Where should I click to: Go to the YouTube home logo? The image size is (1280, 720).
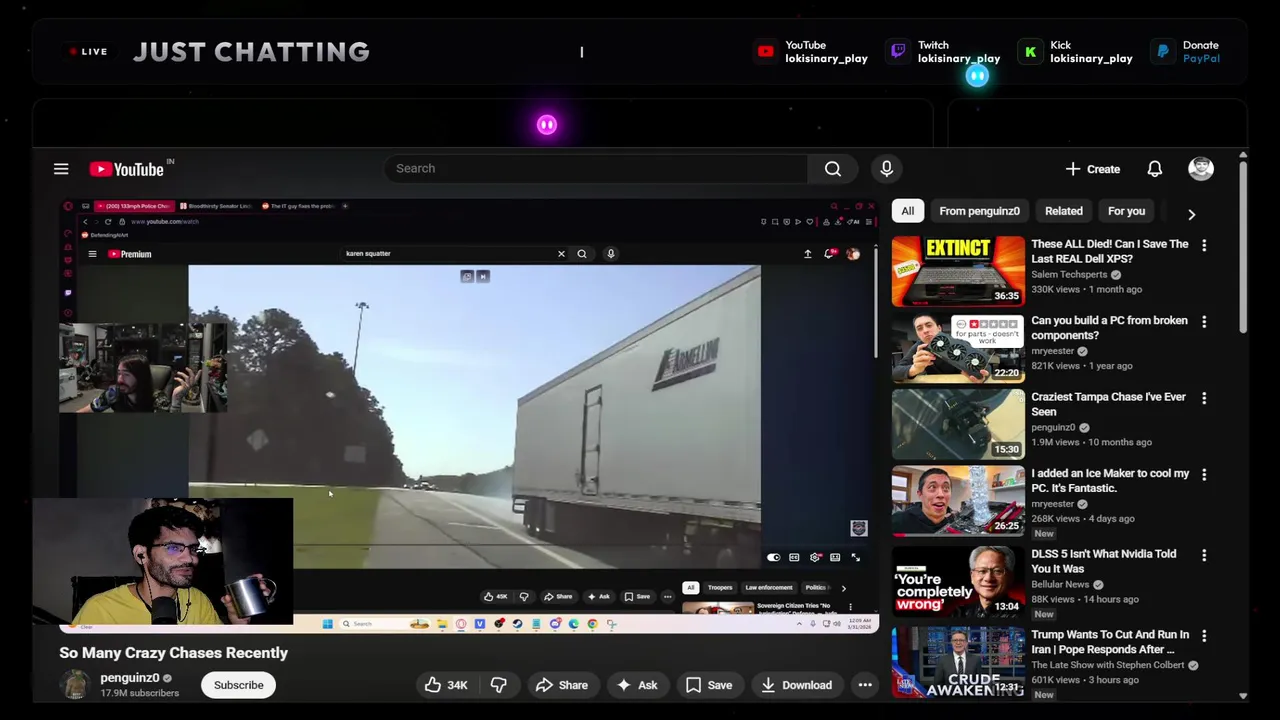127,169
